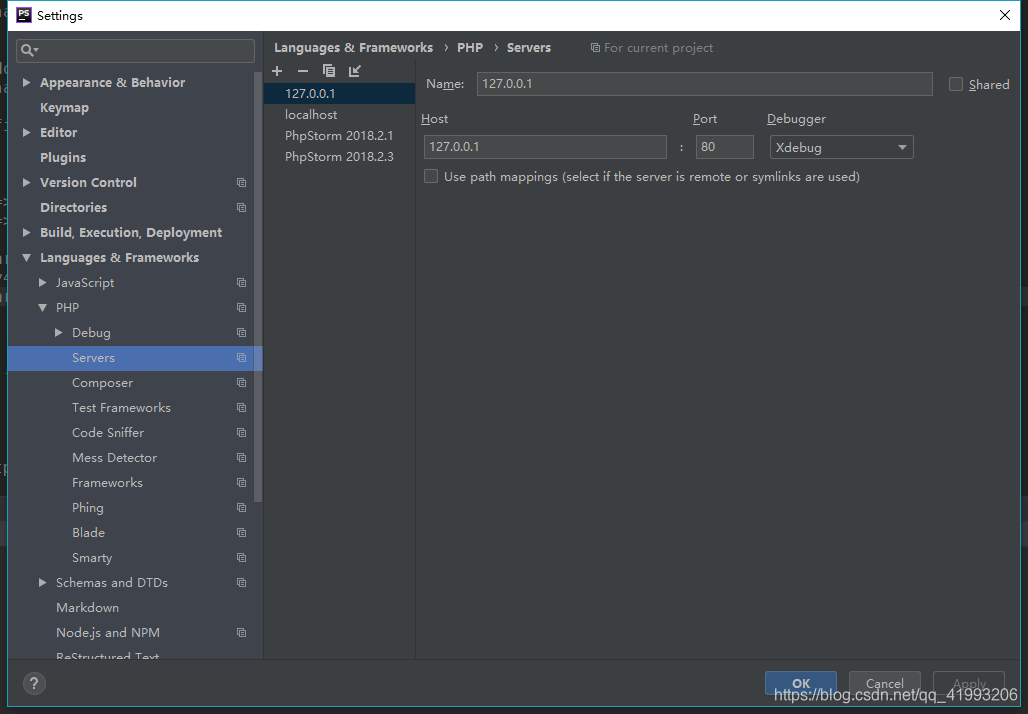
Task: Click the project-level icon beside Composer
Action: 241,382
